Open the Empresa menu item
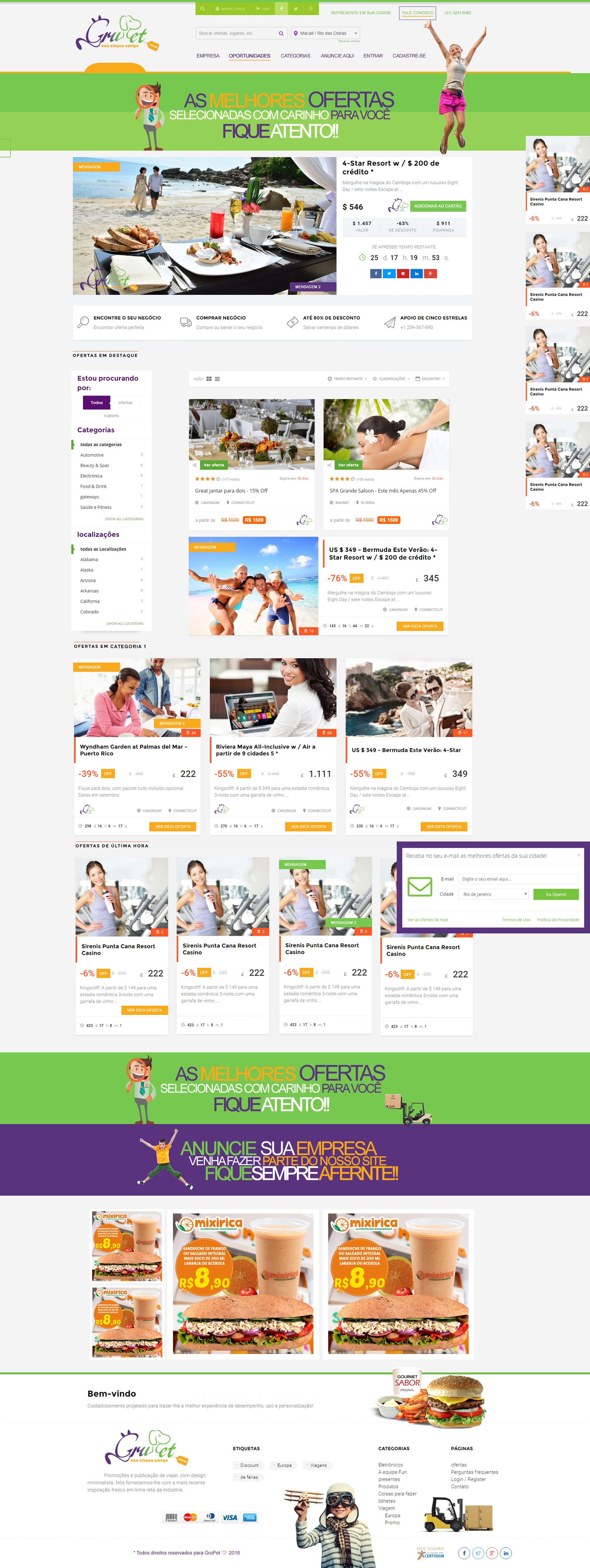 click(208, 56)
